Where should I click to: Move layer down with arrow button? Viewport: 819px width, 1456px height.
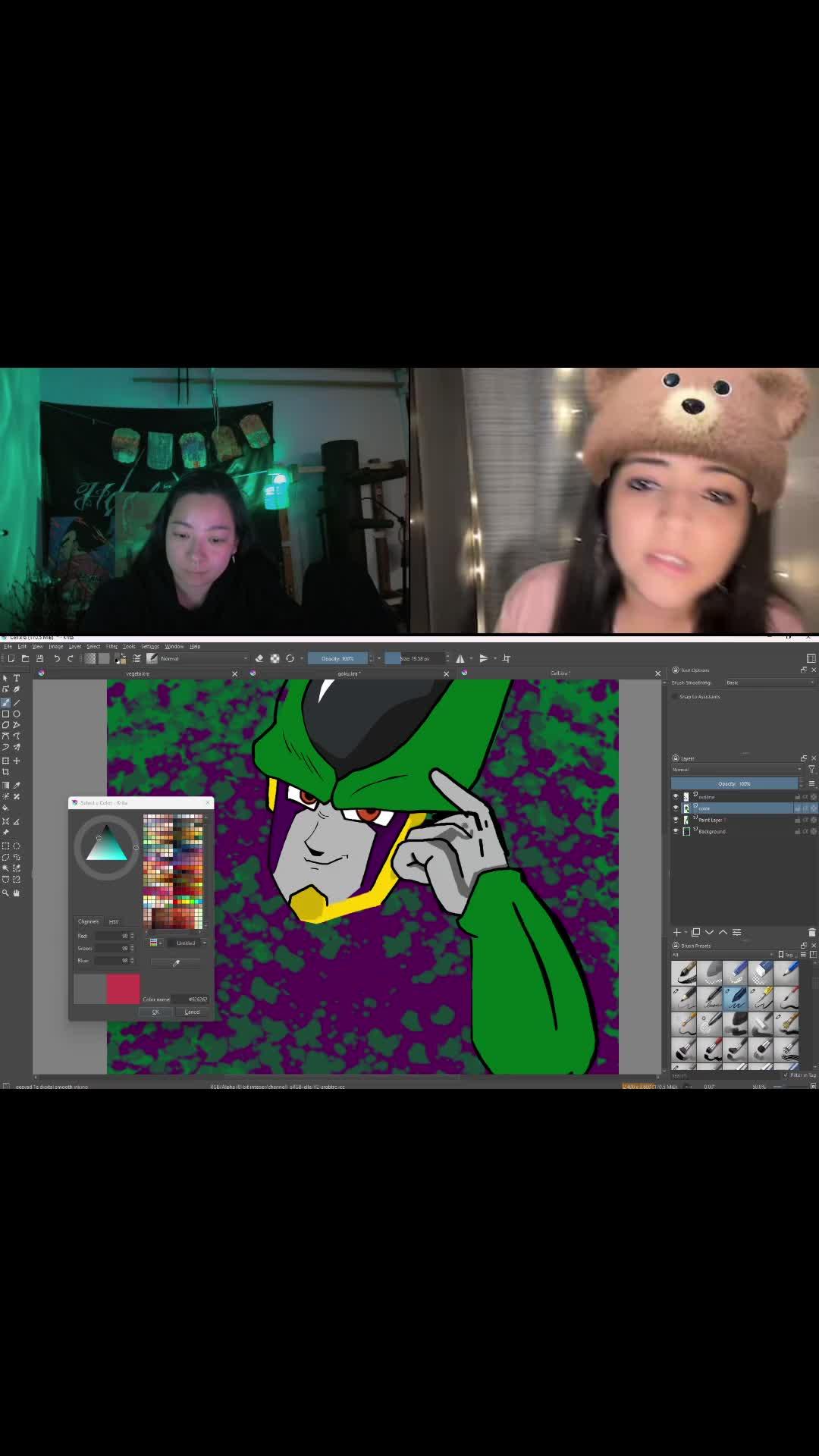(710, 932)
